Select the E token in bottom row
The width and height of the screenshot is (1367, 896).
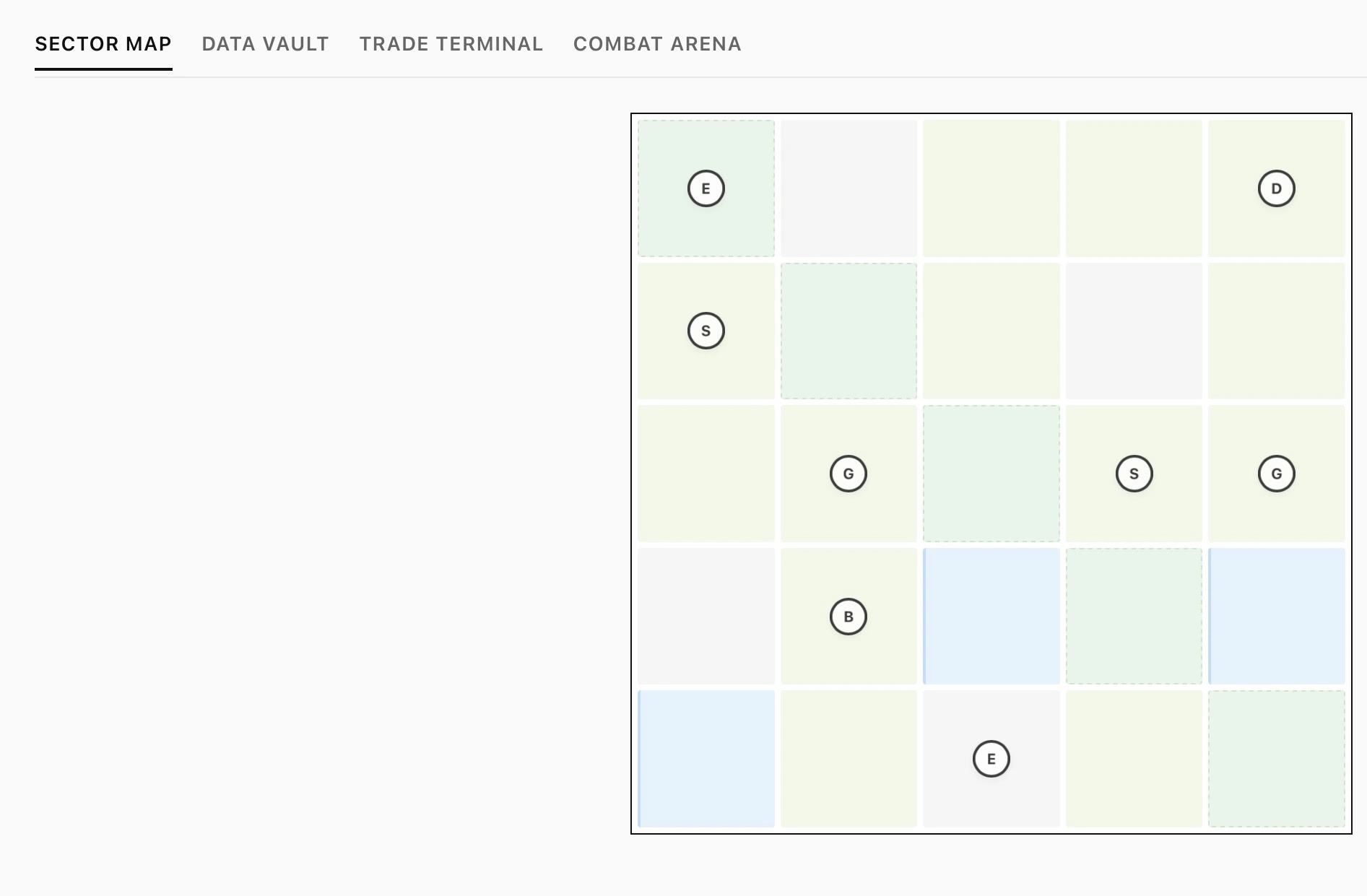(x=991, y=759)
